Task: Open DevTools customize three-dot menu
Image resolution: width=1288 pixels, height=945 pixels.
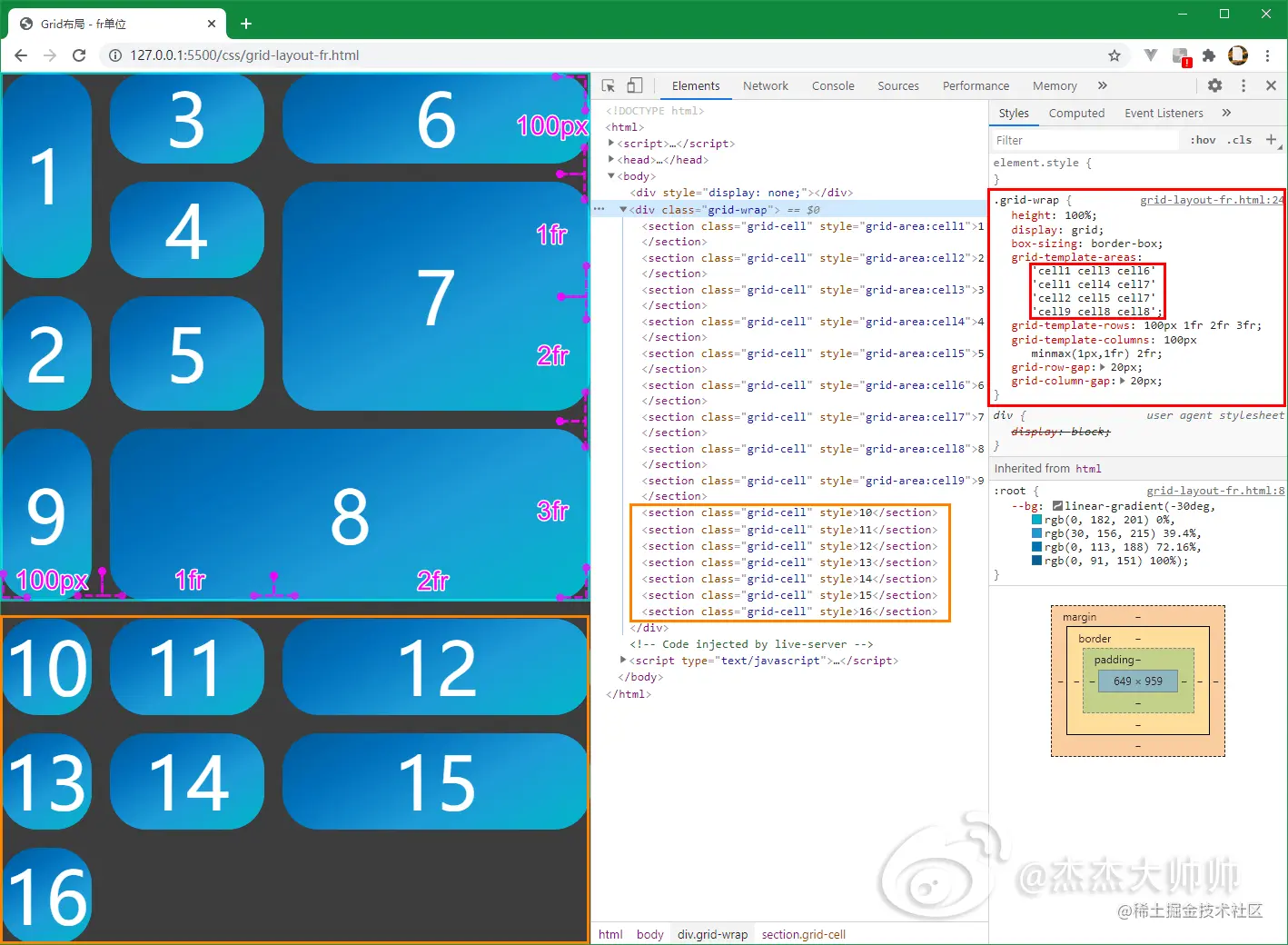Action: [1243, 85]
